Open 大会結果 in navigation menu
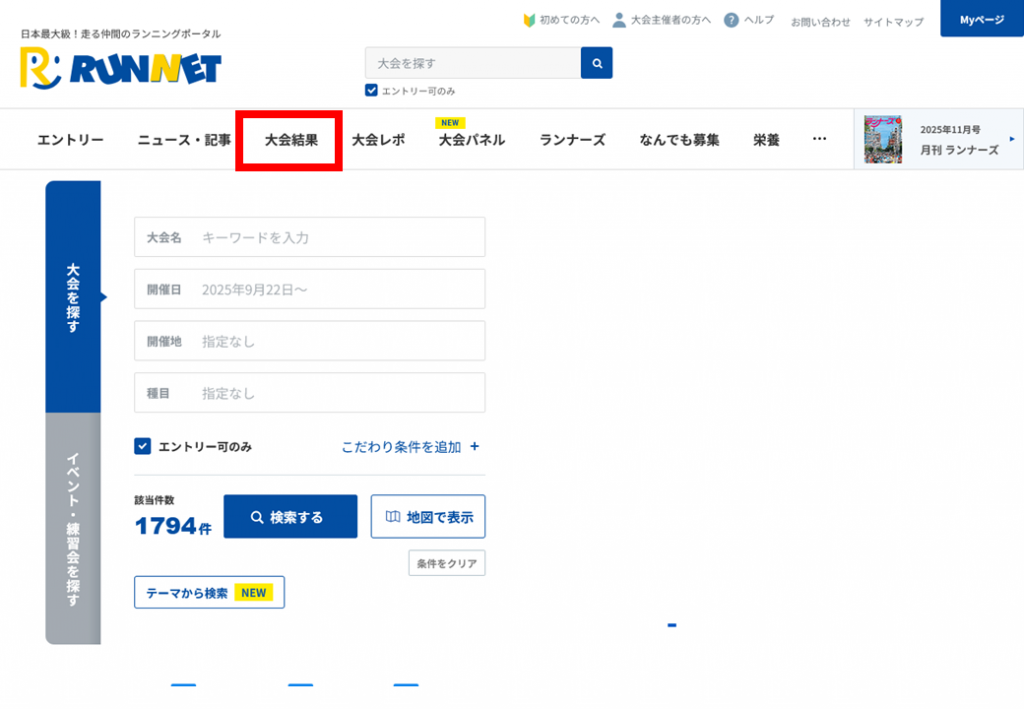Viewport: 1024px width, 709px height. pos(291,140)
